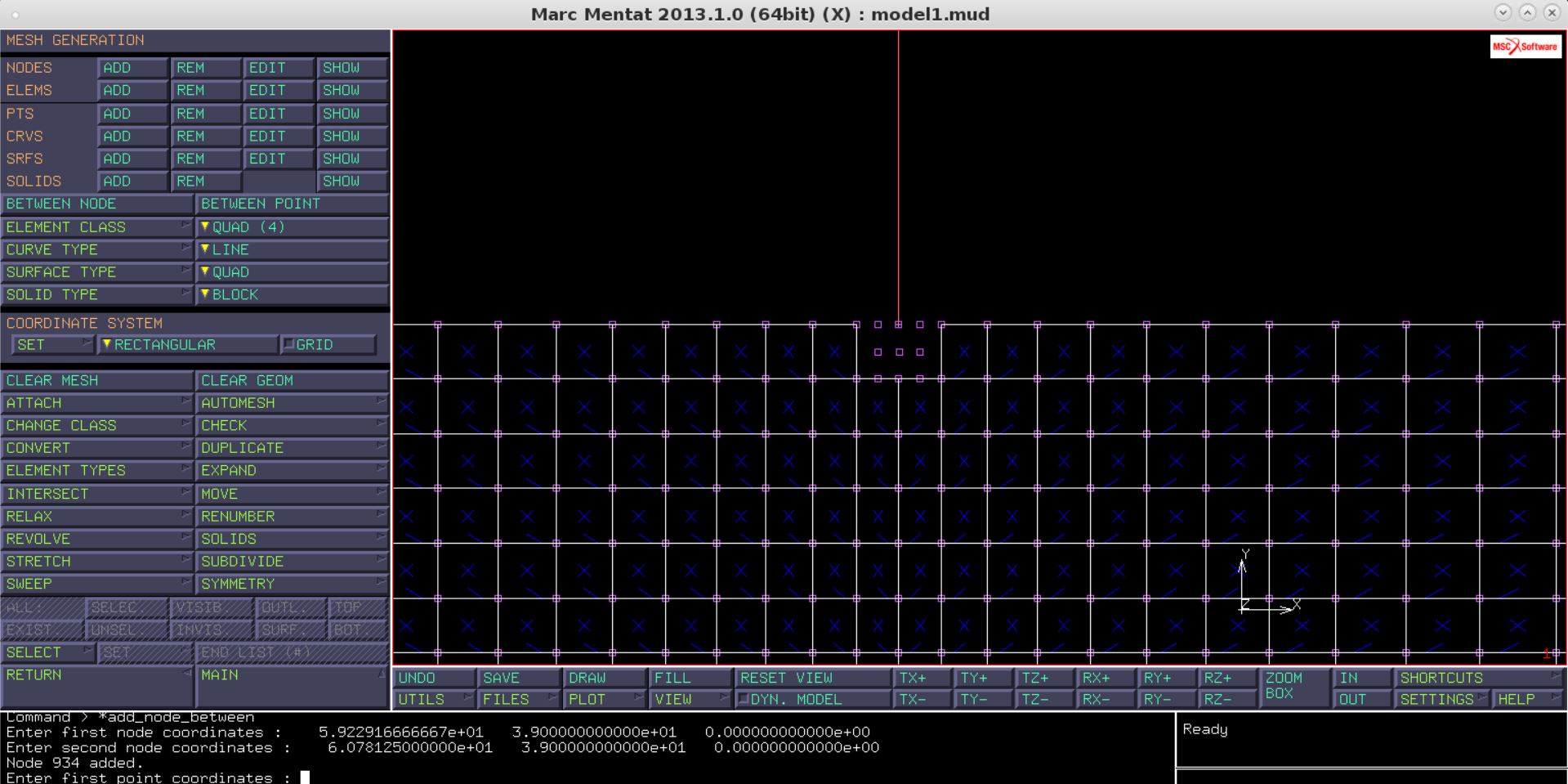The image size is (1568, 784).
Task: Click ADD in the SOLIDS row
Action: point(133,181)
